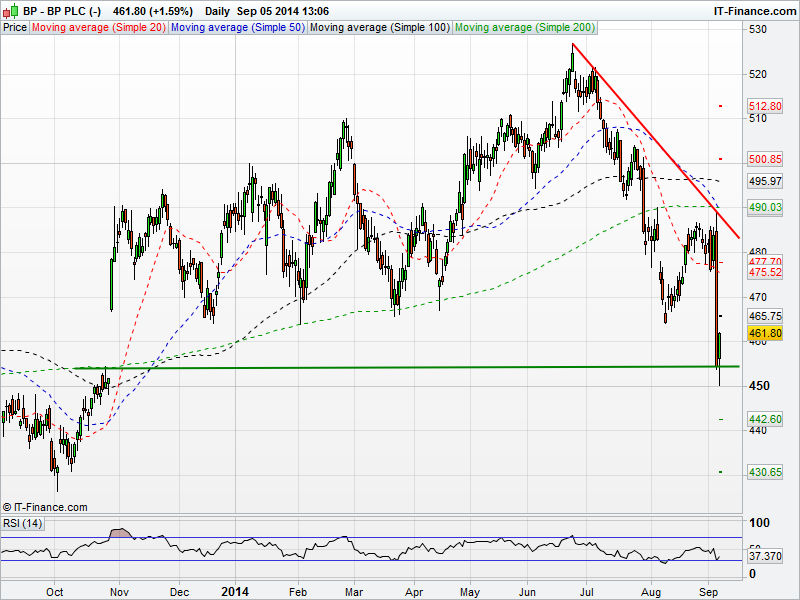Image resolution: width=800 pixels, height=600 pixels.
Task: Click the green 442.60 price level label
Action: pyautogui.click(x=764, y=419)
